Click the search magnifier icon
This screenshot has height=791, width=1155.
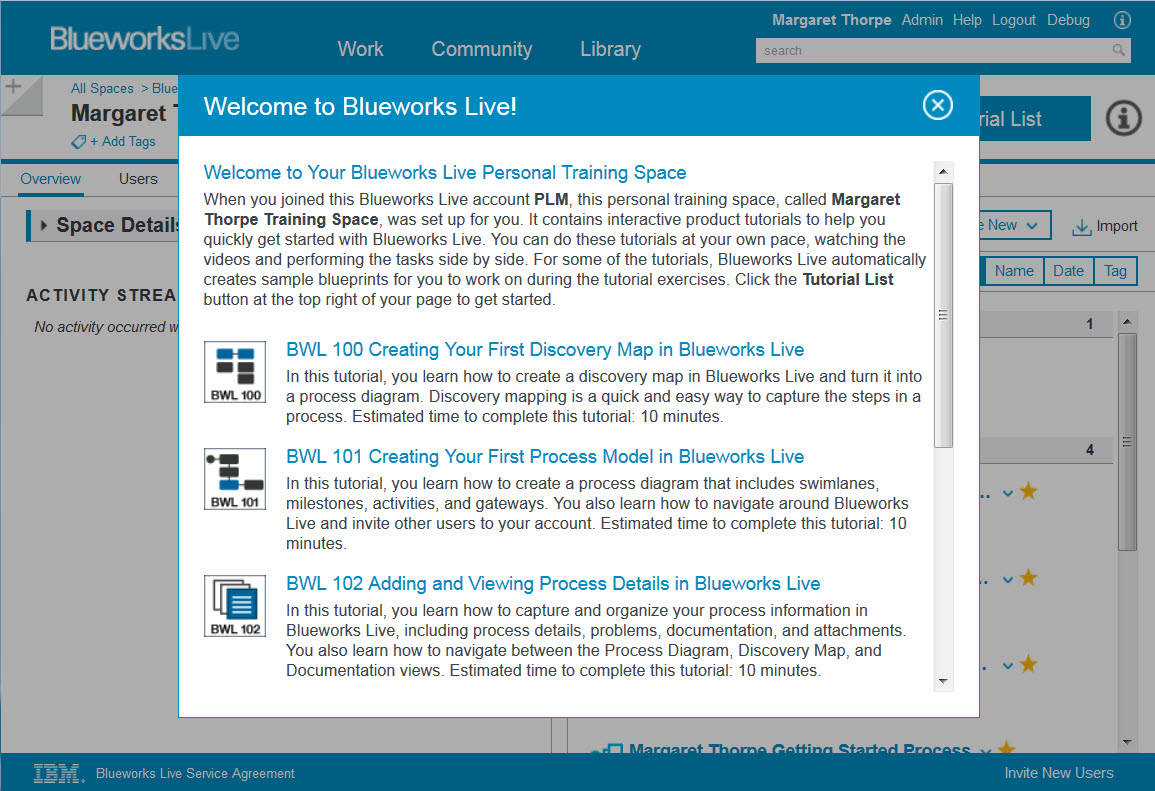1119,50
